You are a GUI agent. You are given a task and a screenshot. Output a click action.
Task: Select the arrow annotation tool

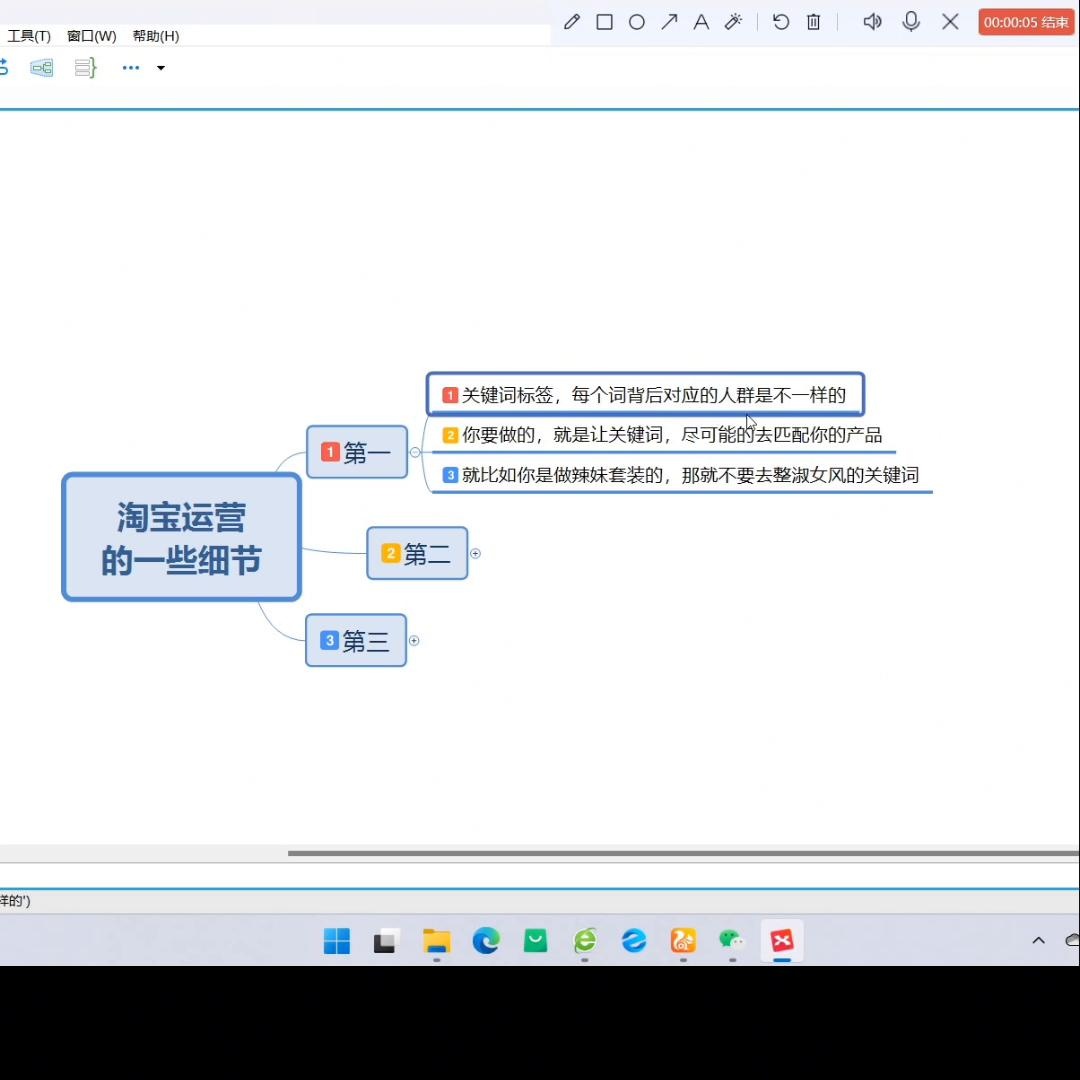click(669, 22)
